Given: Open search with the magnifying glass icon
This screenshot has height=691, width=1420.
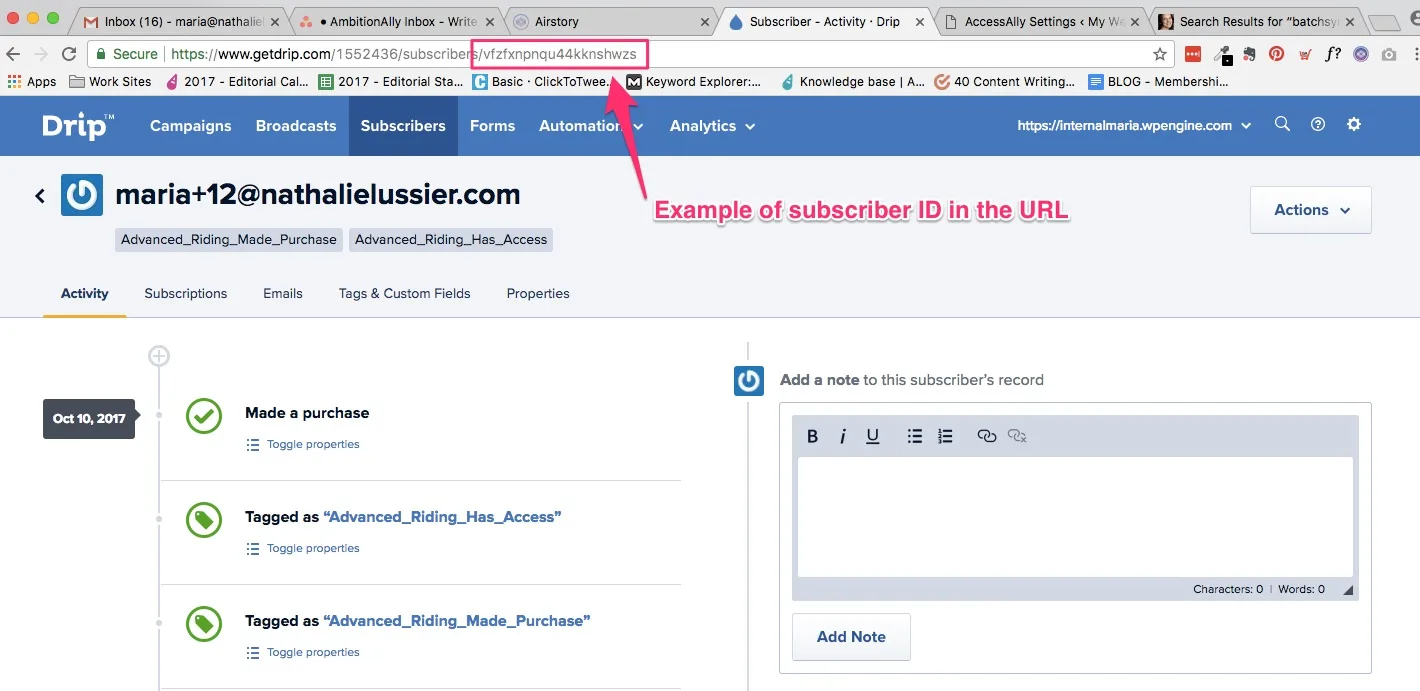Looking at the screenshot, I should coord(1282,125).
